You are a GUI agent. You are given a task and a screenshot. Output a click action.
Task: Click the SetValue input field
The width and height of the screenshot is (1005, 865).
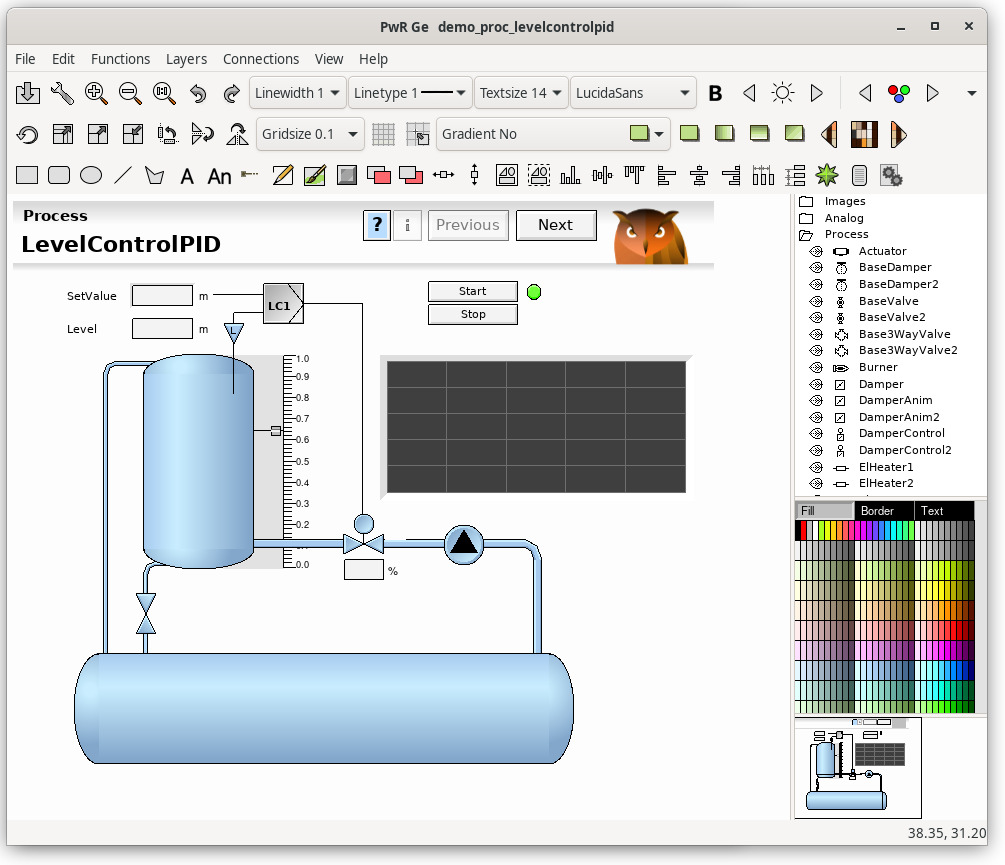[x=162, y=296]
